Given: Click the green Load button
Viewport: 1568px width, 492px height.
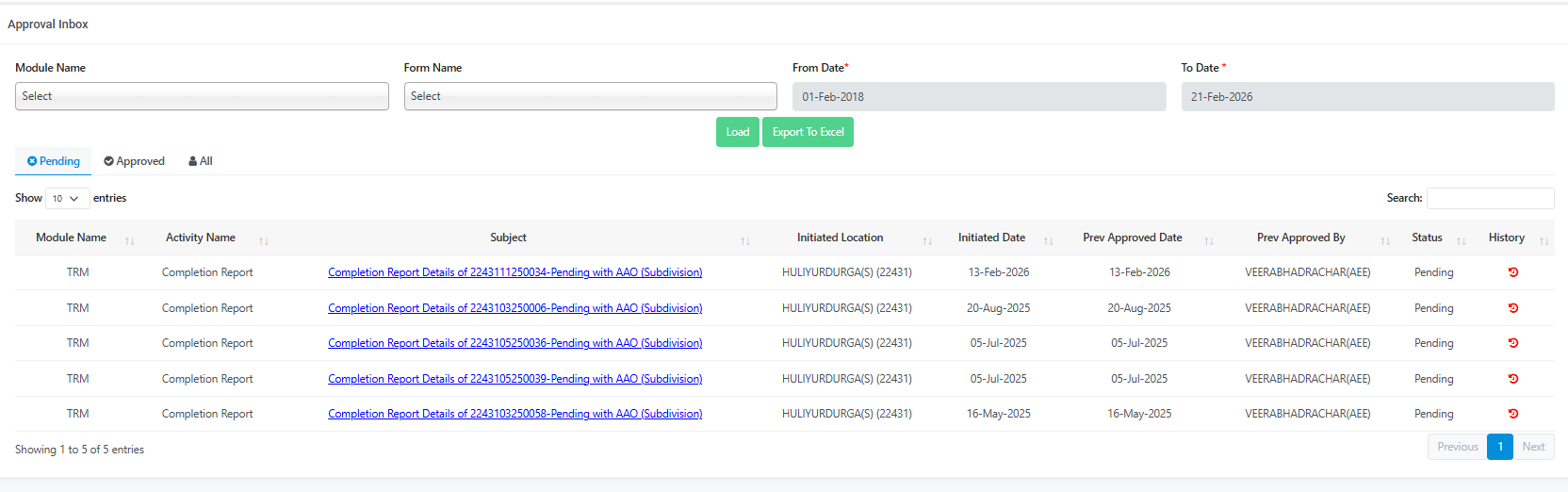Looking at the screenshot, I should 737,132.
